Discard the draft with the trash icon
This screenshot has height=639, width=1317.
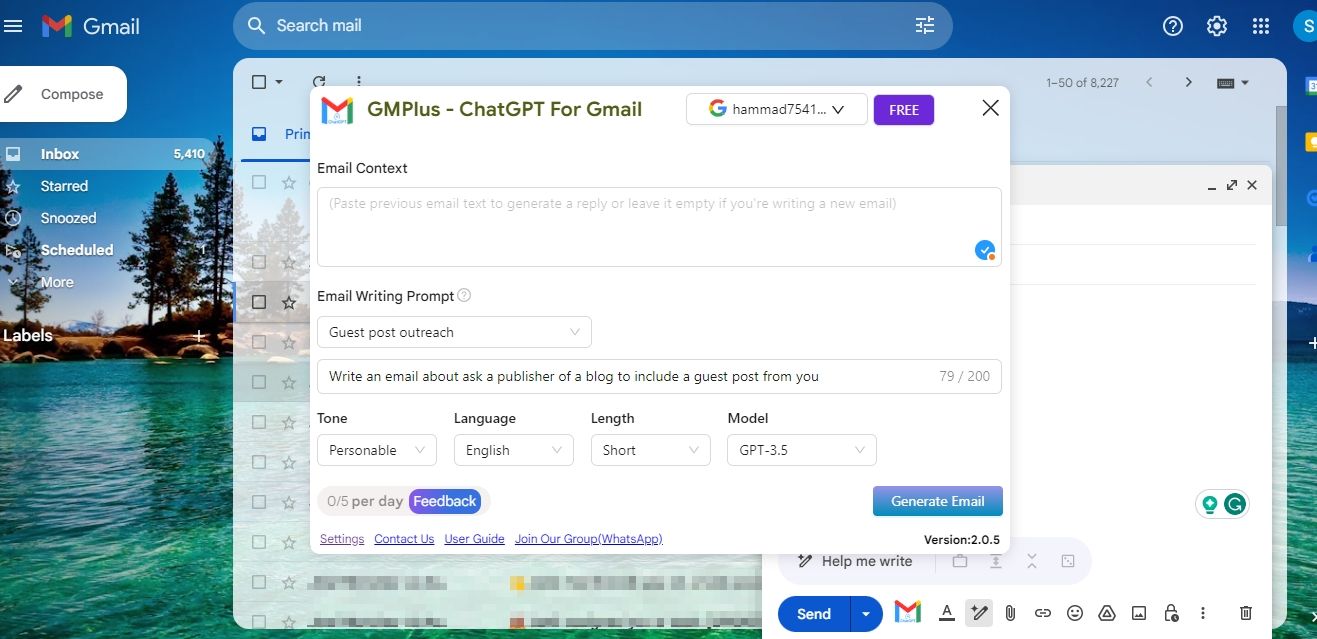[x=1245, y=613]
